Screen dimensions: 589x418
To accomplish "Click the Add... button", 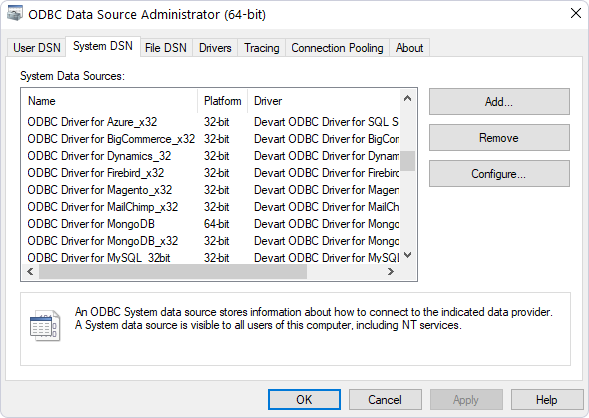I will (499, 102).
